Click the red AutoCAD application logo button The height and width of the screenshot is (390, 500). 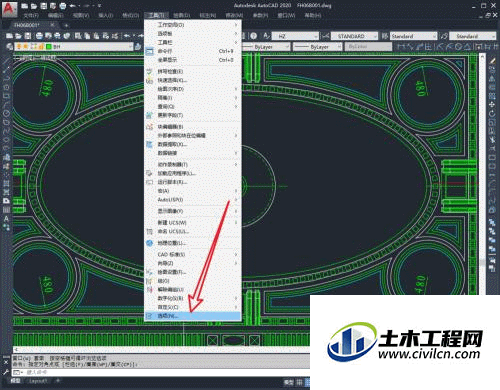coord(10,9)
